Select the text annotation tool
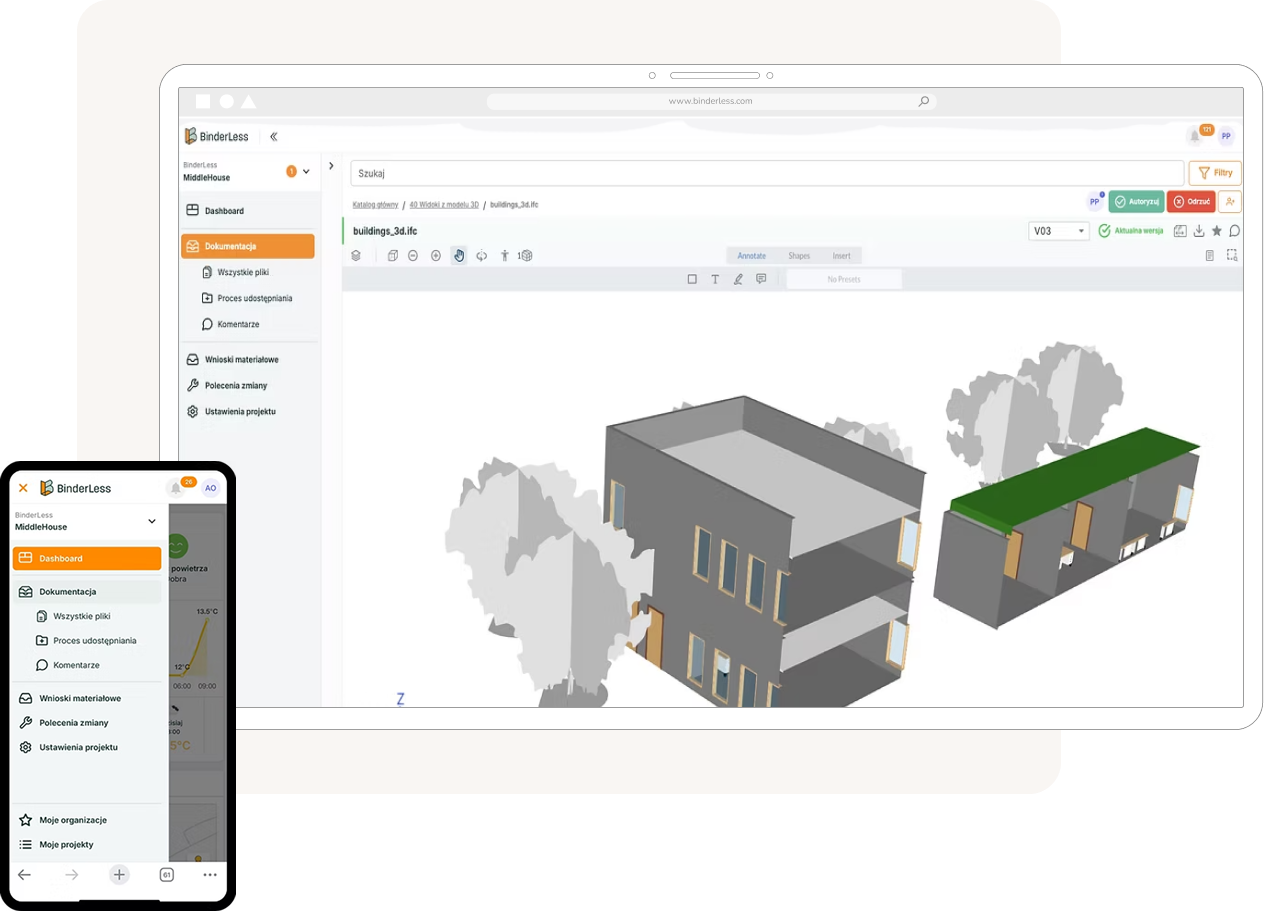 pyautogui.click(x=715, y=280)
